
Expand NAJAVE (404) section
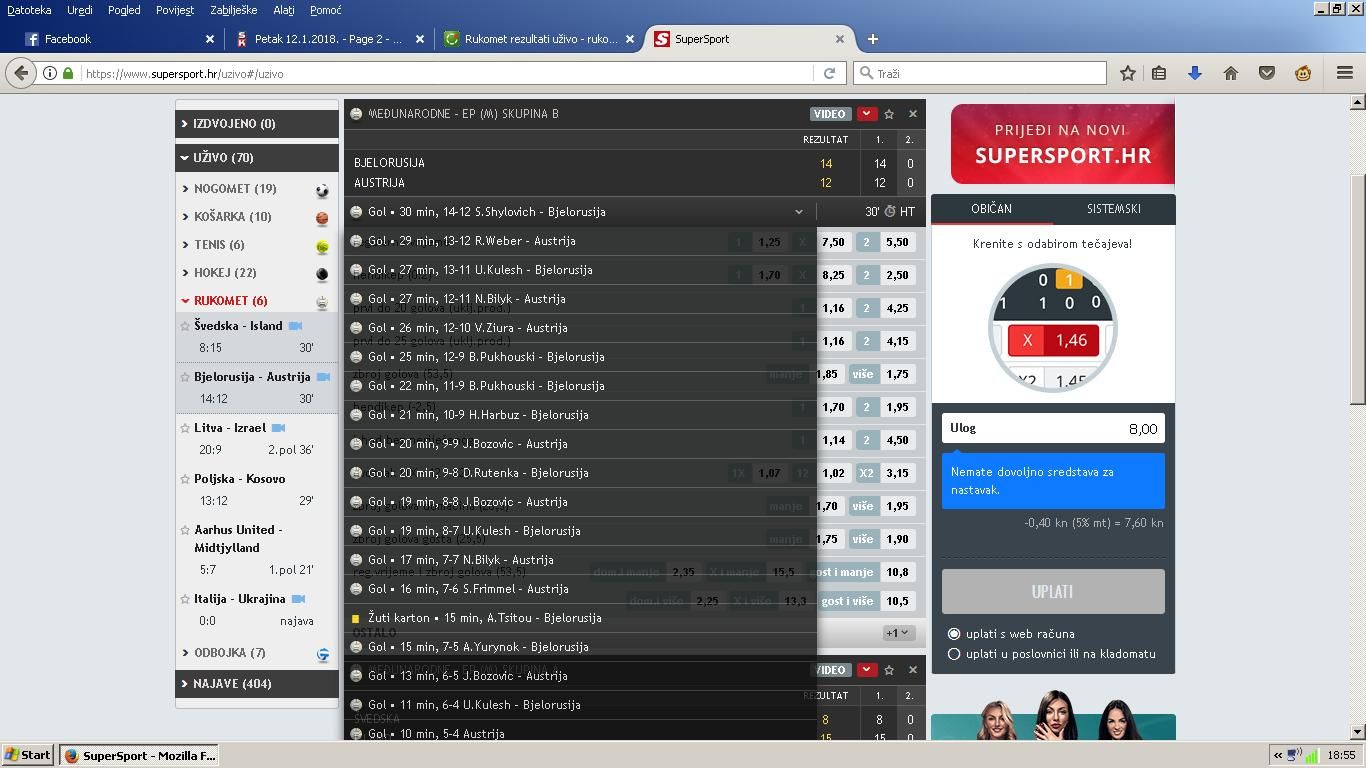coord(257,684)
